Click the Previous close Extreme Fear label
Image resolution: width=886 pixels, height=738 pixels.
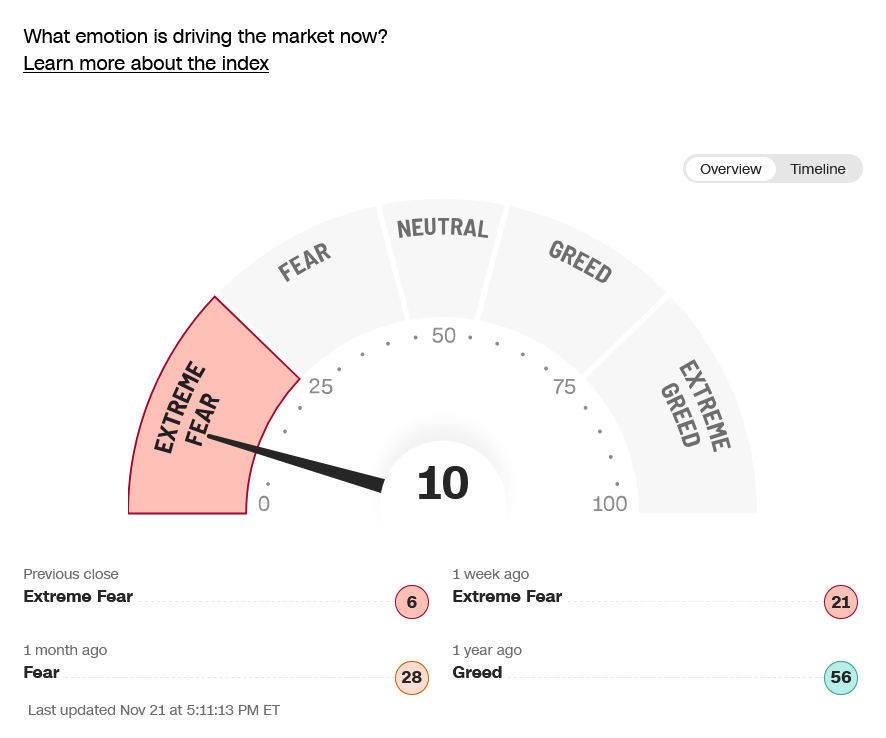78,597
